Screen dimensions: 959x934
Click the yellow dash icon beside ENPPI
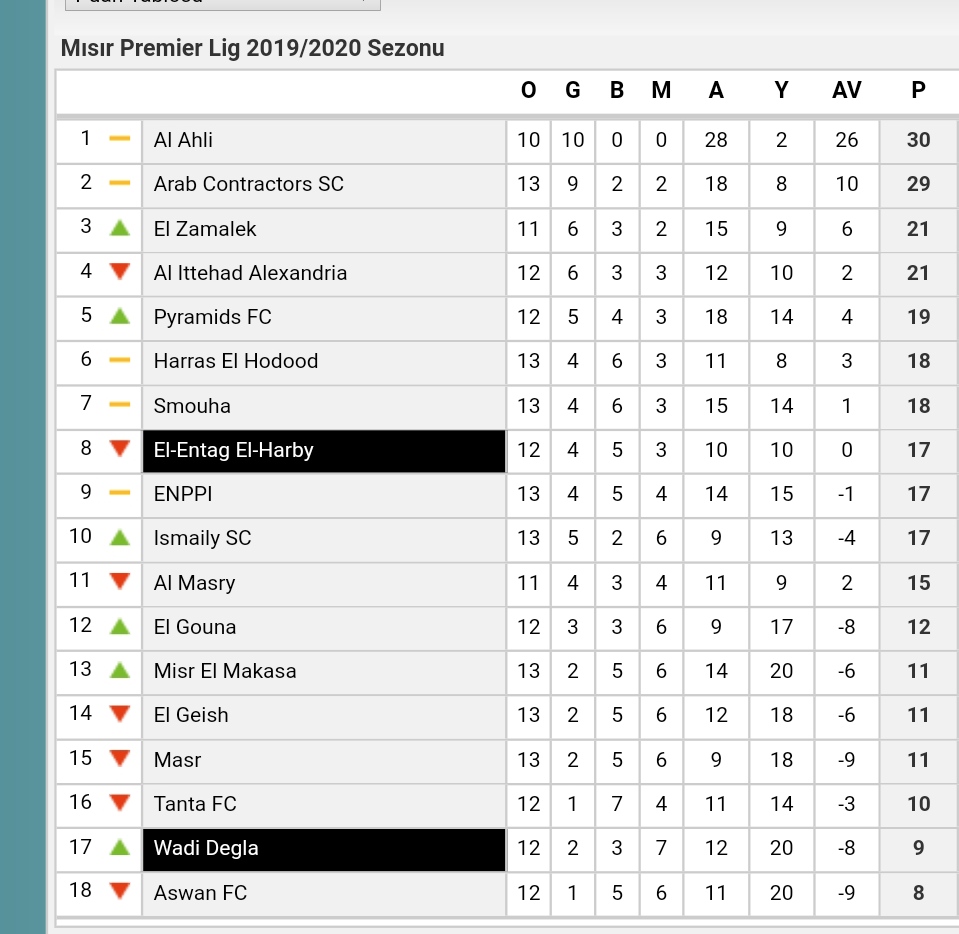coord(120,492)
